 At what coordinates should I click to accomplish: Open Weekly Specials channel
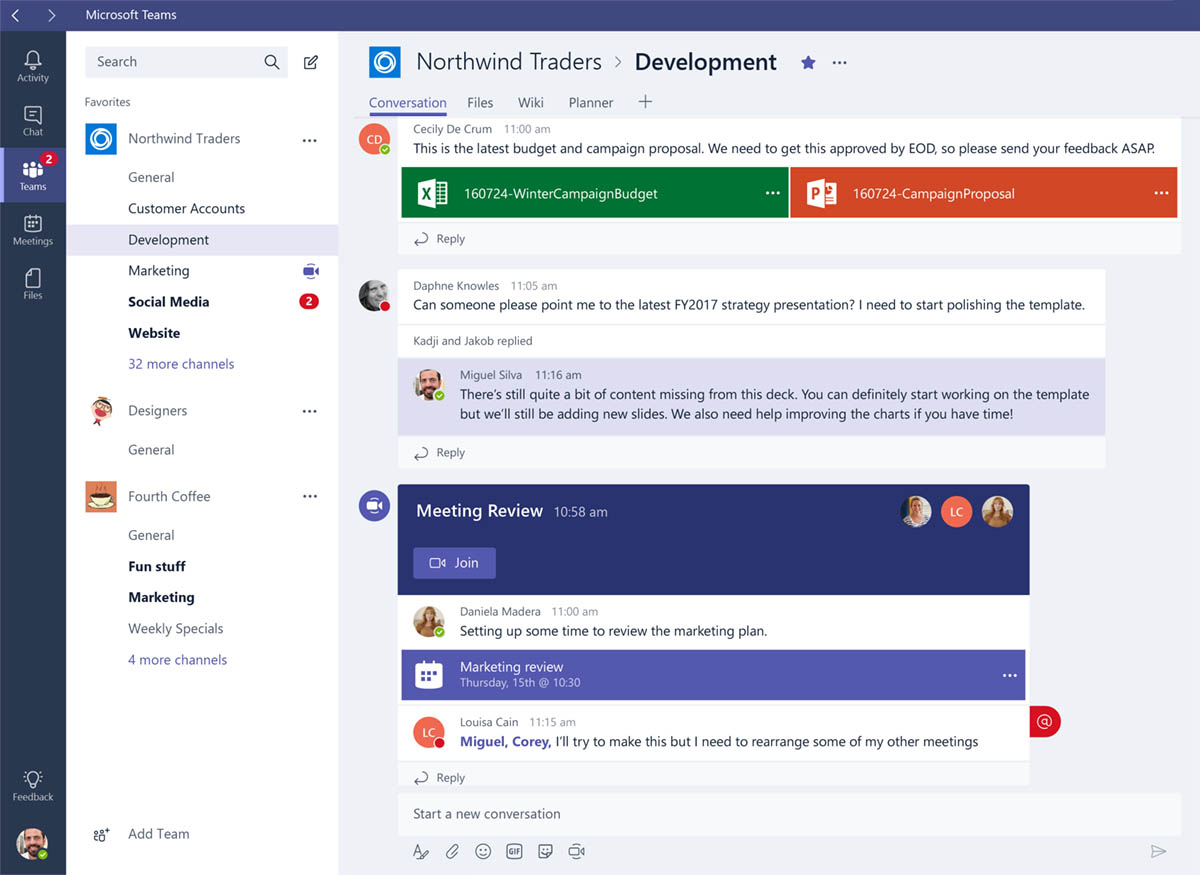pyautogui.click(x=175, y=629)
